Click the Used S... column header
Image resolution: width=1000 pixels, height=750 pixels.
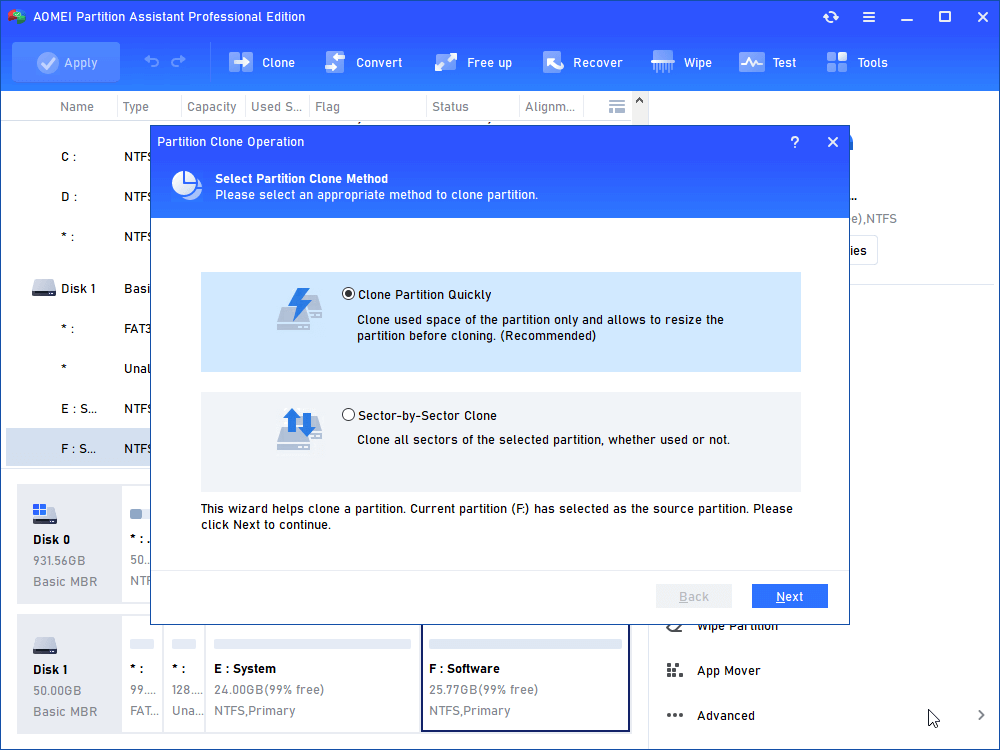click(276, 107)
